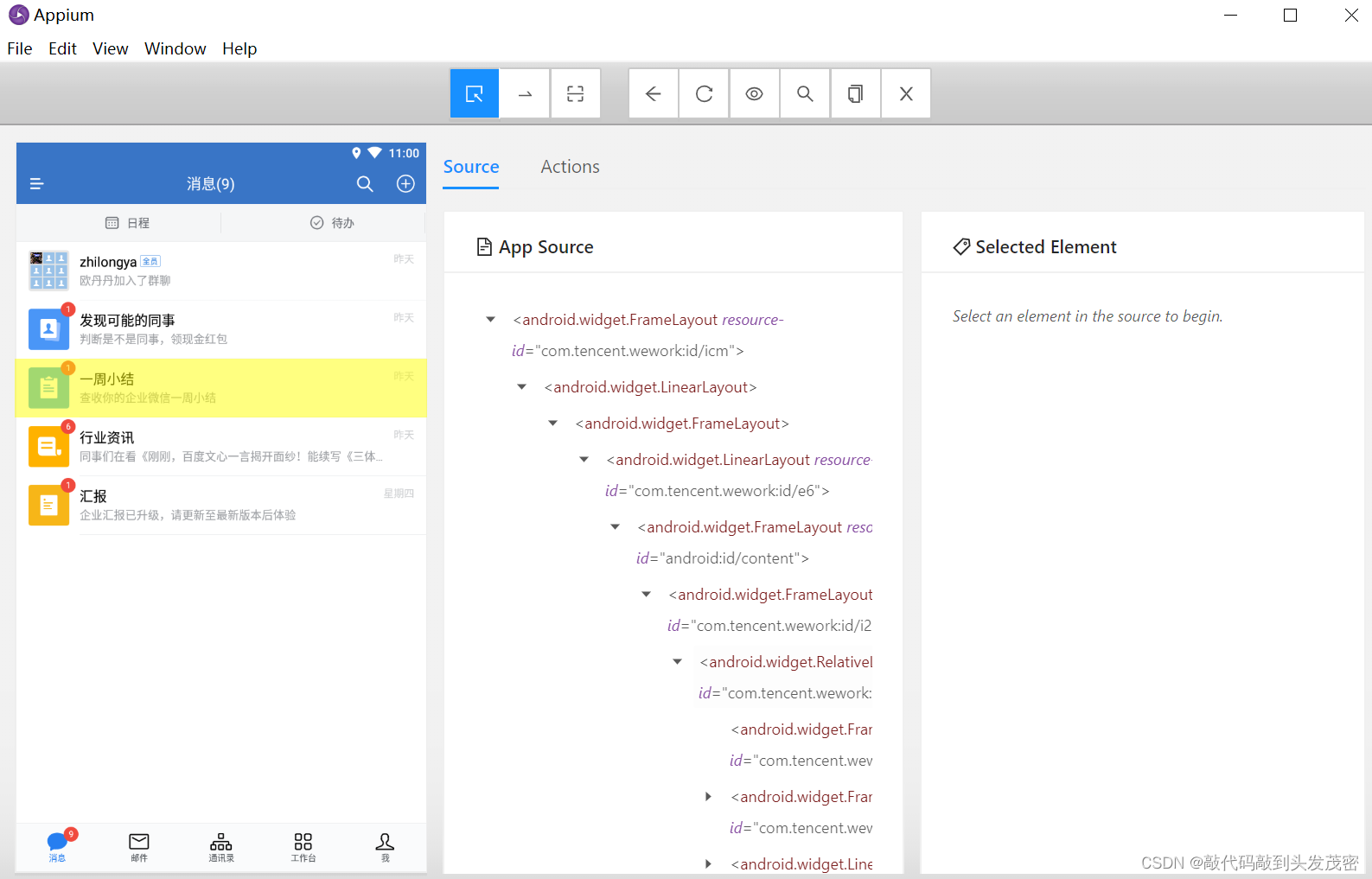Click the 行业资讯 yellow avatar icon

coord(48,447)
